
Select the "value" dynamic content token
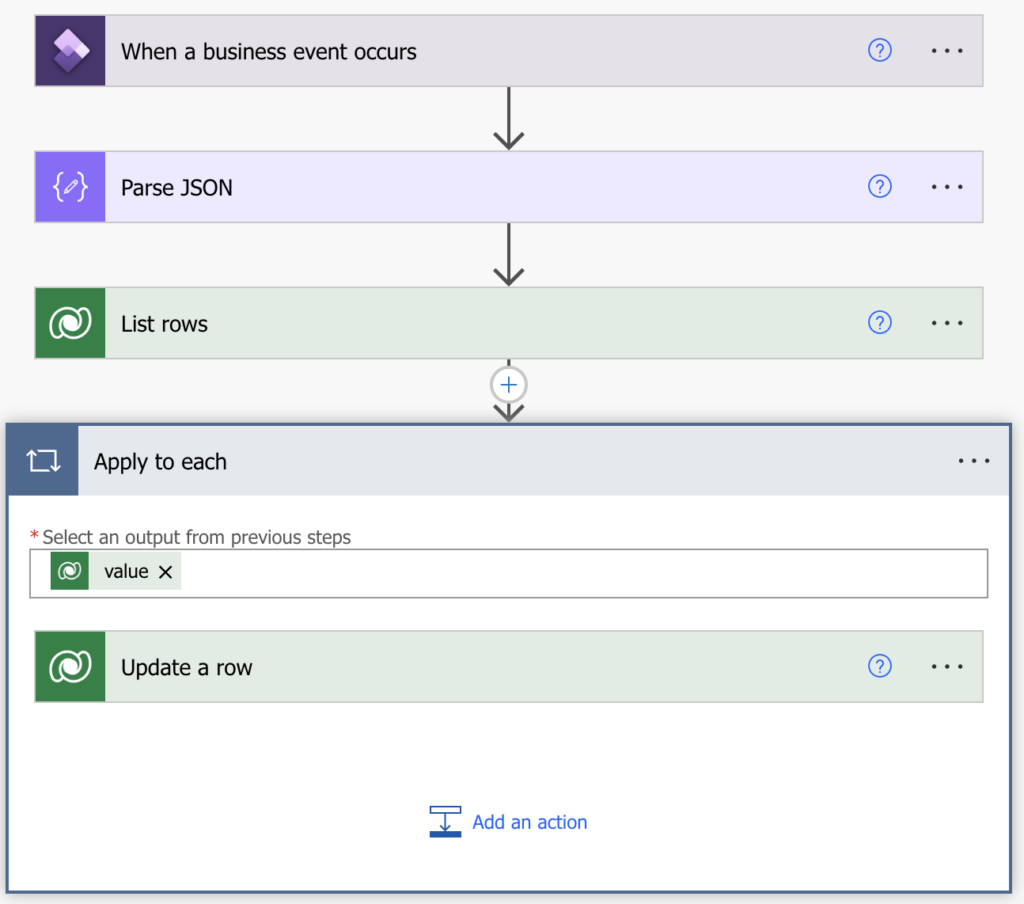pyautogui.click(x=116, y=571)
